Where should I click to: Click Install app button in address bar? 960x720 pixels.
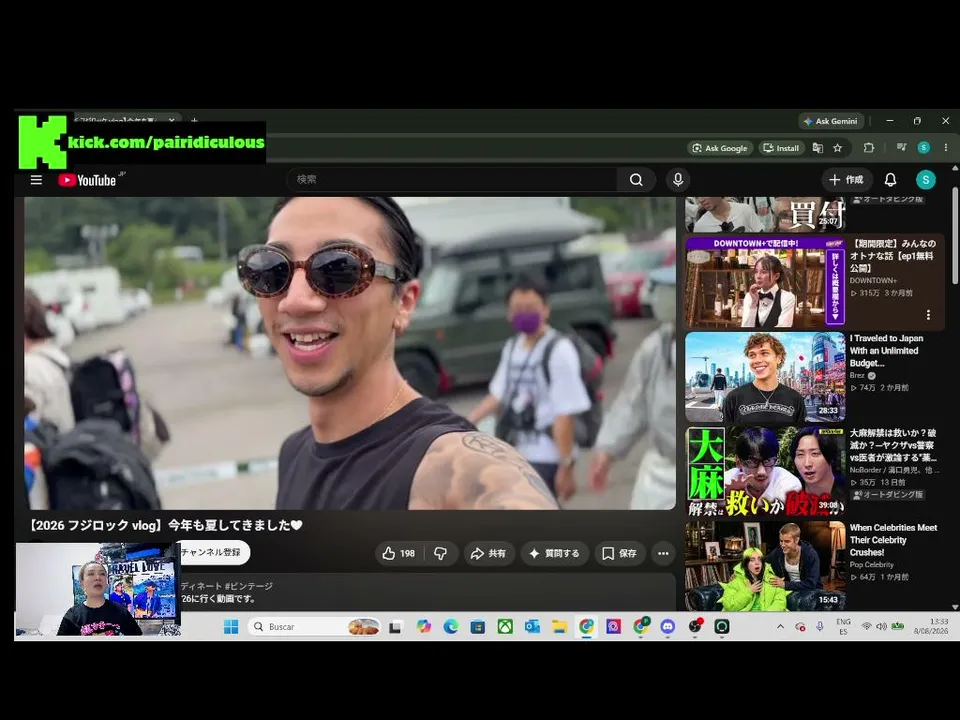click(781, 148)
